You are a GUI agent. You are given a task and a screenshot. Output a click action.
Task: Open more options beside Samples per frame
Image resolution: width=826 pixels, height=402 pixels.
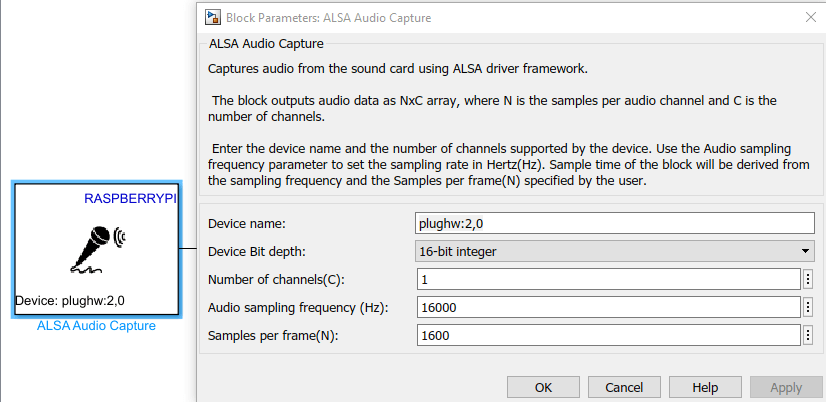click(x=808, y=335)
